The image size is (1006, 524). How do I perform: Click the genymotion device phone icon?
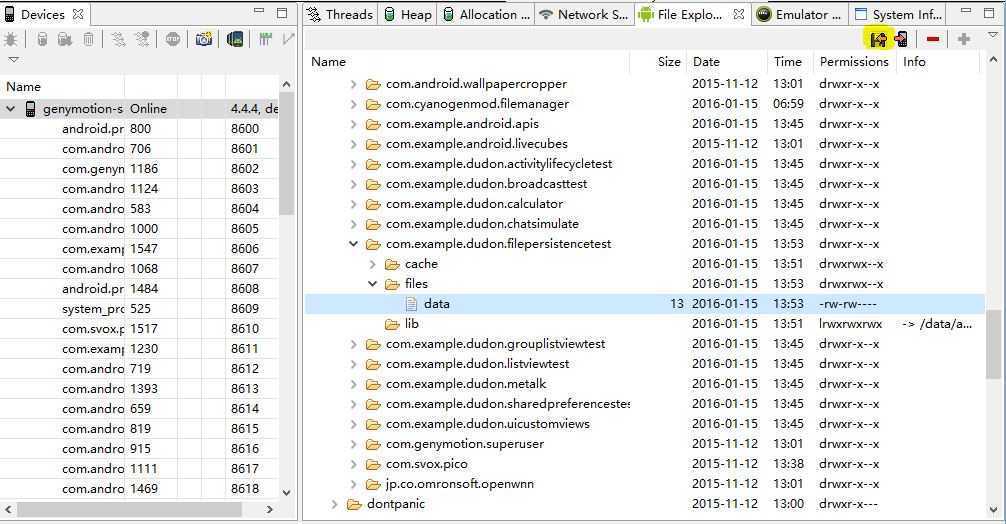30,109
